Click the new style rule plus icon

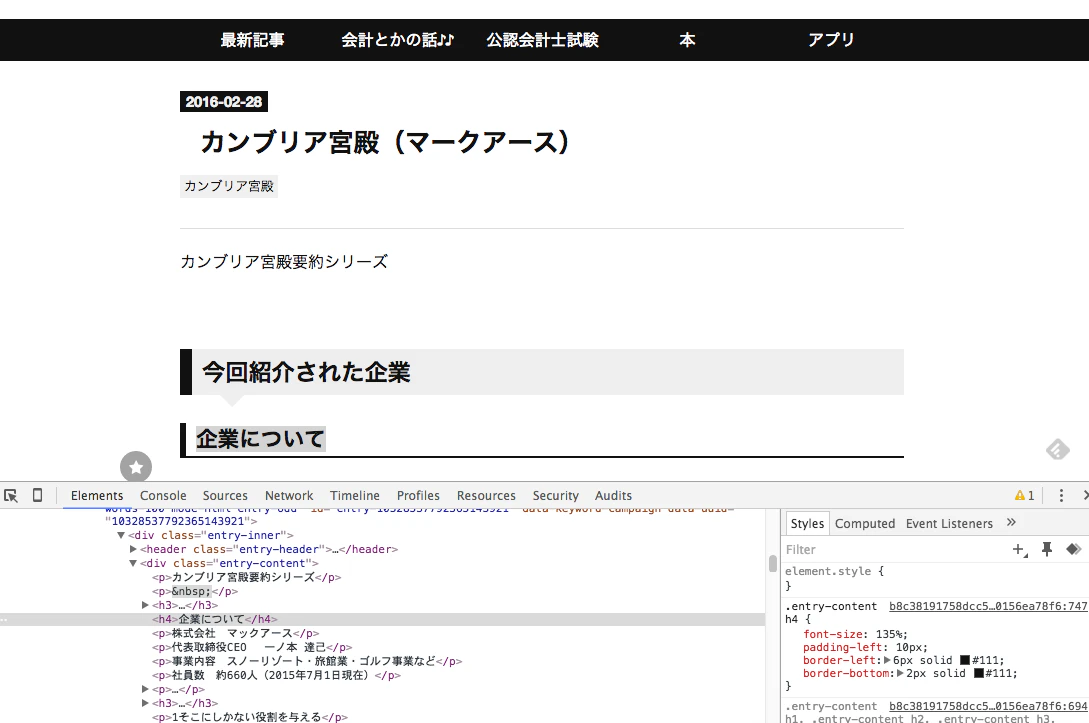tap(1020, 549)
